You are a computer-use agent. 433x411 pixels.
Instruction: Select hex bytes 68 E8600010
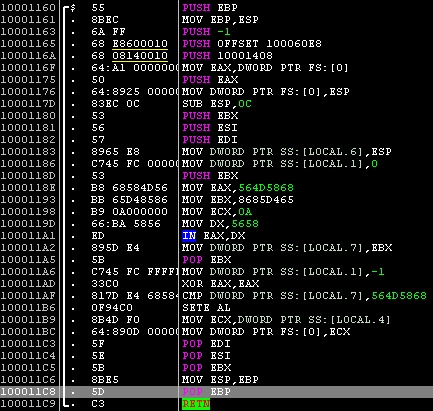pyautogui.click(x=129, y=44)
